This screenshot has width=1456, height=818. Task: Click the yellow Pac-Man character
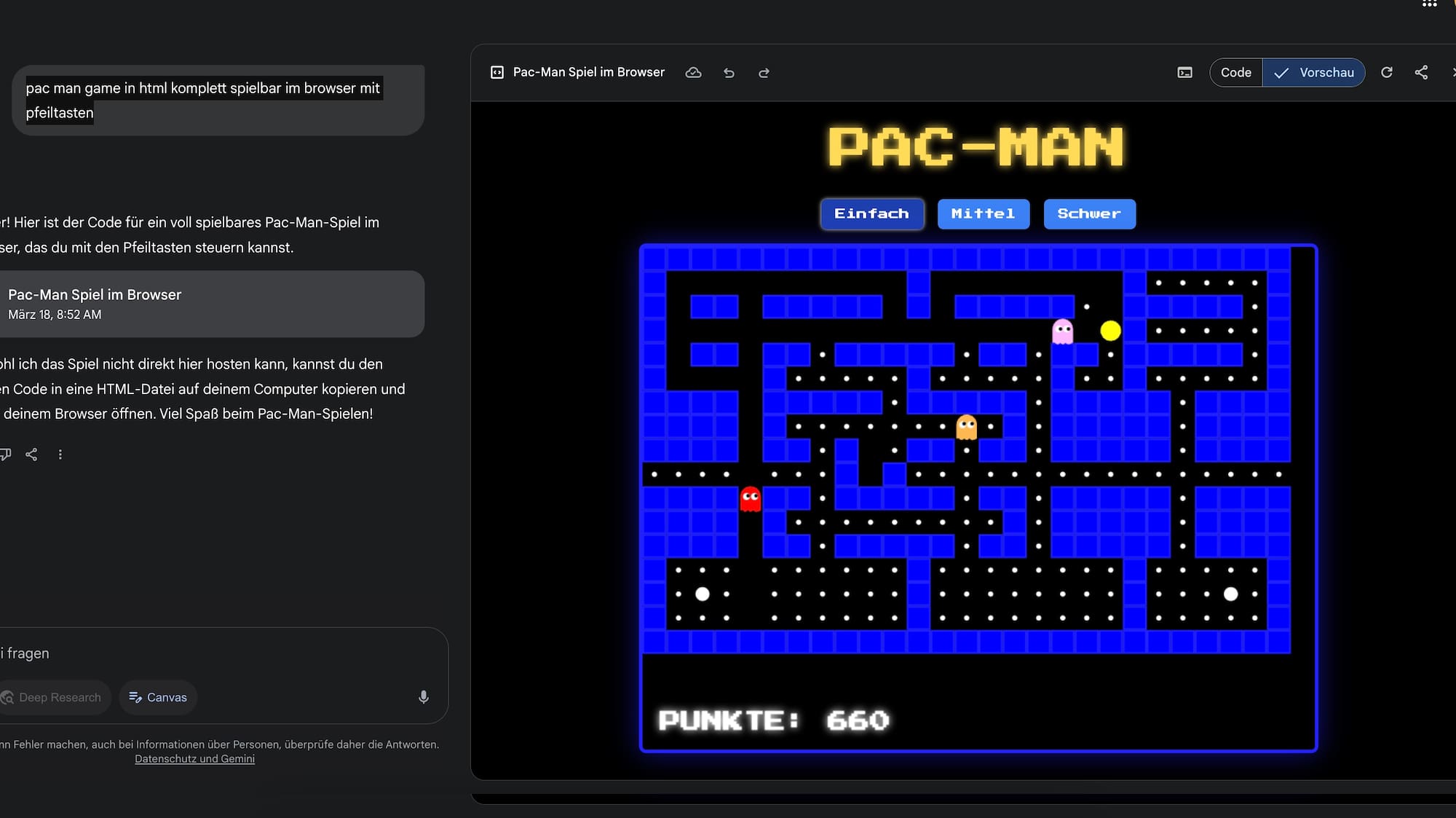point(1110,331)
